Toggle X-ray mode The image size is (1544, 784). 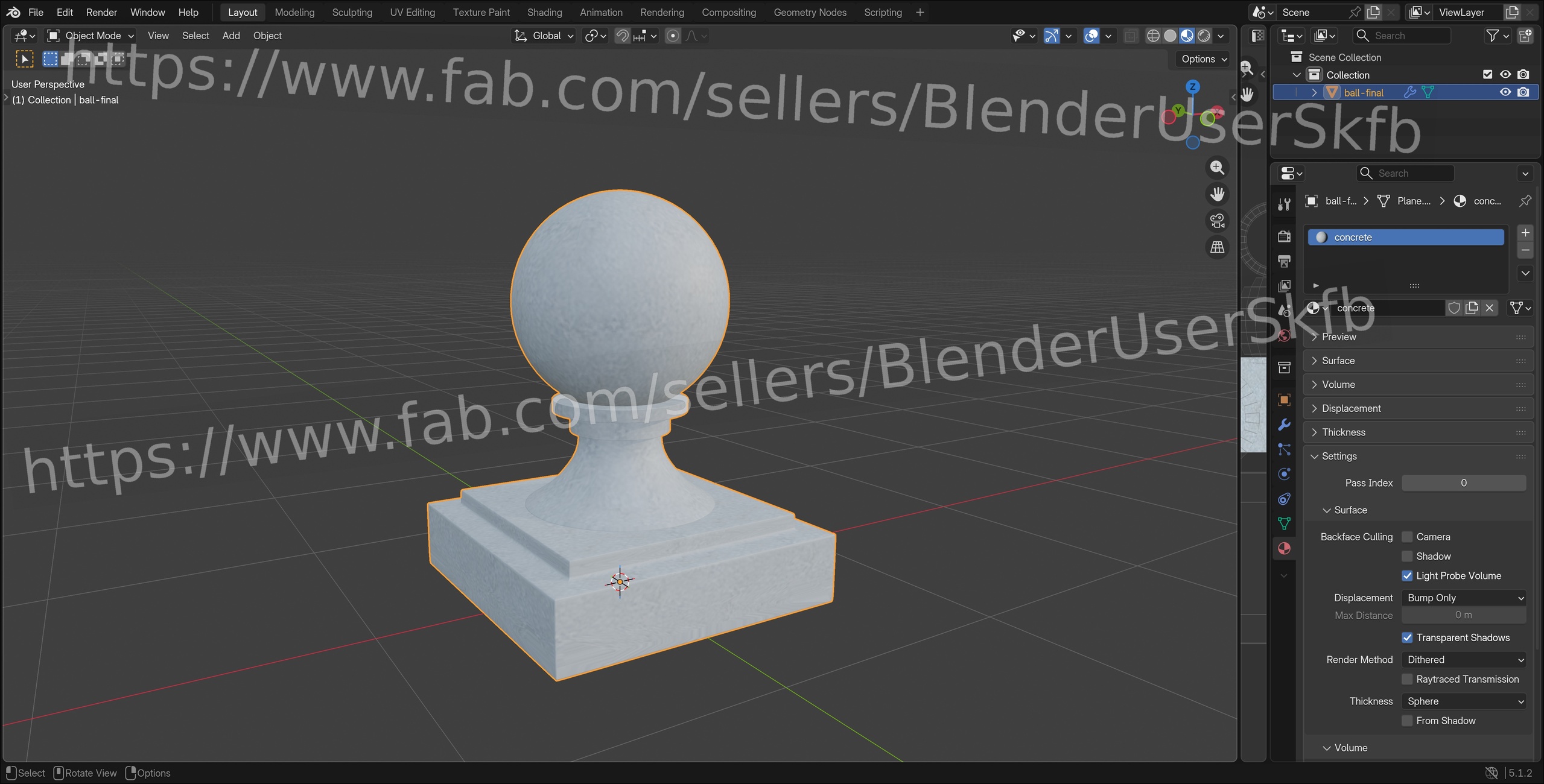pos(1131,36)
